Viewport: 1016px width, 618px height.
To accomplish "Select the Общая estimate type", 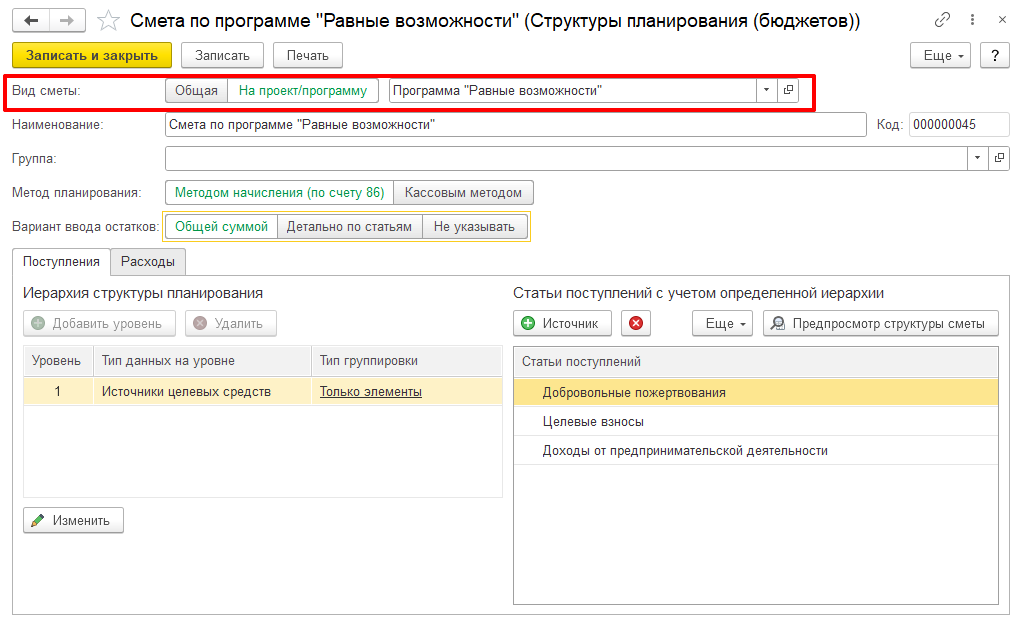I will (196, 90).
